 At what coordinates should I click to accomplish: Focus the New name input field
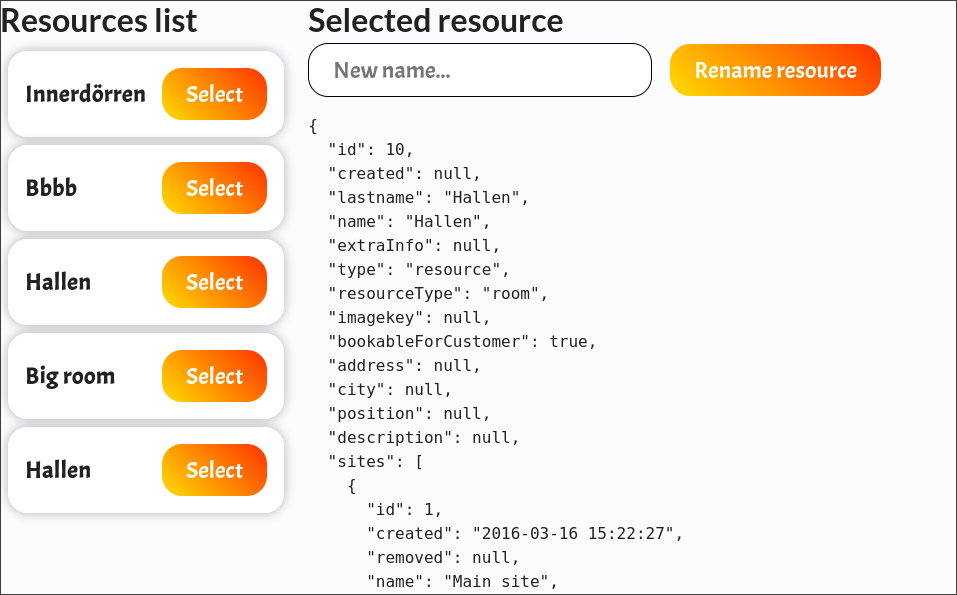click(479, 70)
